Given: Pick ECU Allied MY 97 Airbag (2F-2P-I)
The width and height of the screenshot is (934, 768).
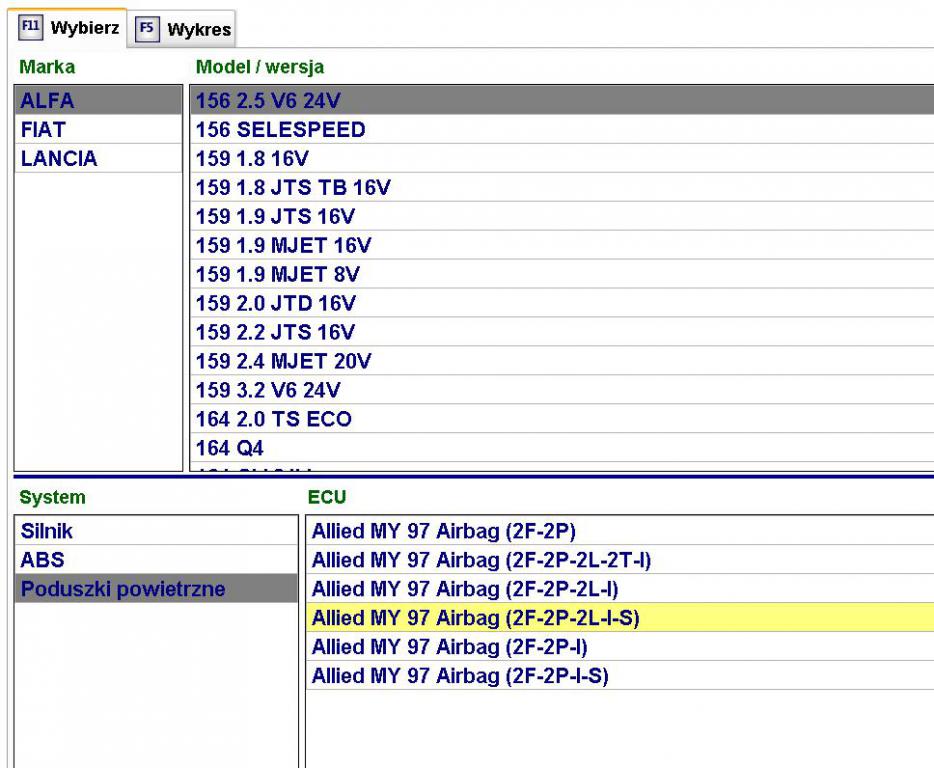Looking at the screenshot, I should click(x=620, y=646).
